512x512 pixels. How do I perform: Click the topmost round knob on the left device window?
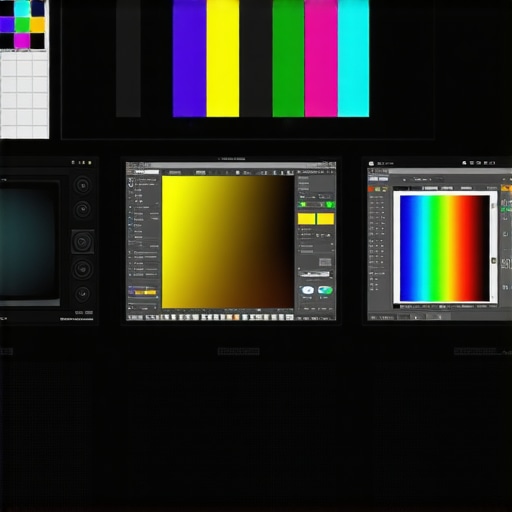(82, 185)
